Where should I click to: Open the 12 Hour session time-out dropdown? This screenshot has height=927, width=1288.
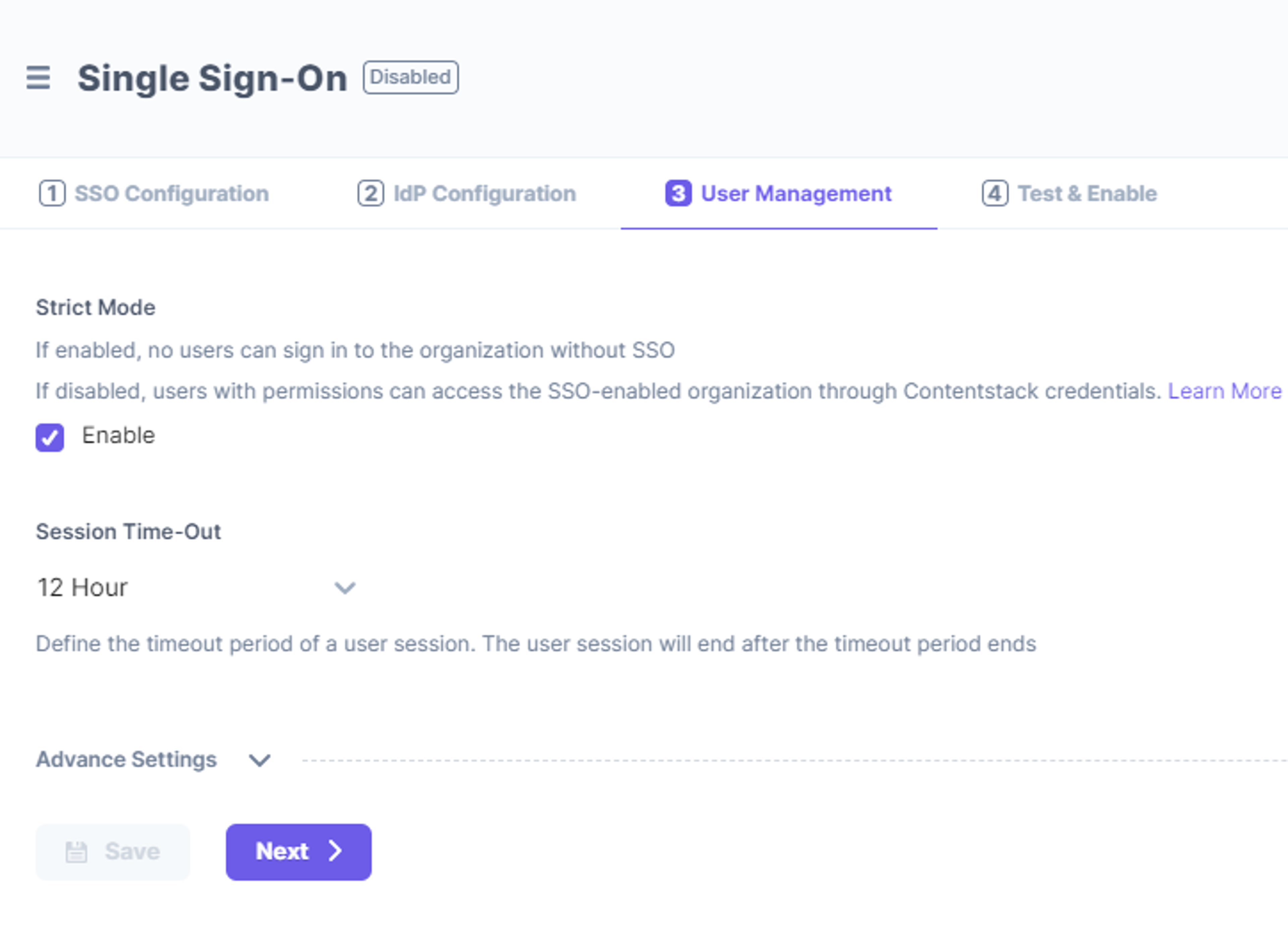196,587
